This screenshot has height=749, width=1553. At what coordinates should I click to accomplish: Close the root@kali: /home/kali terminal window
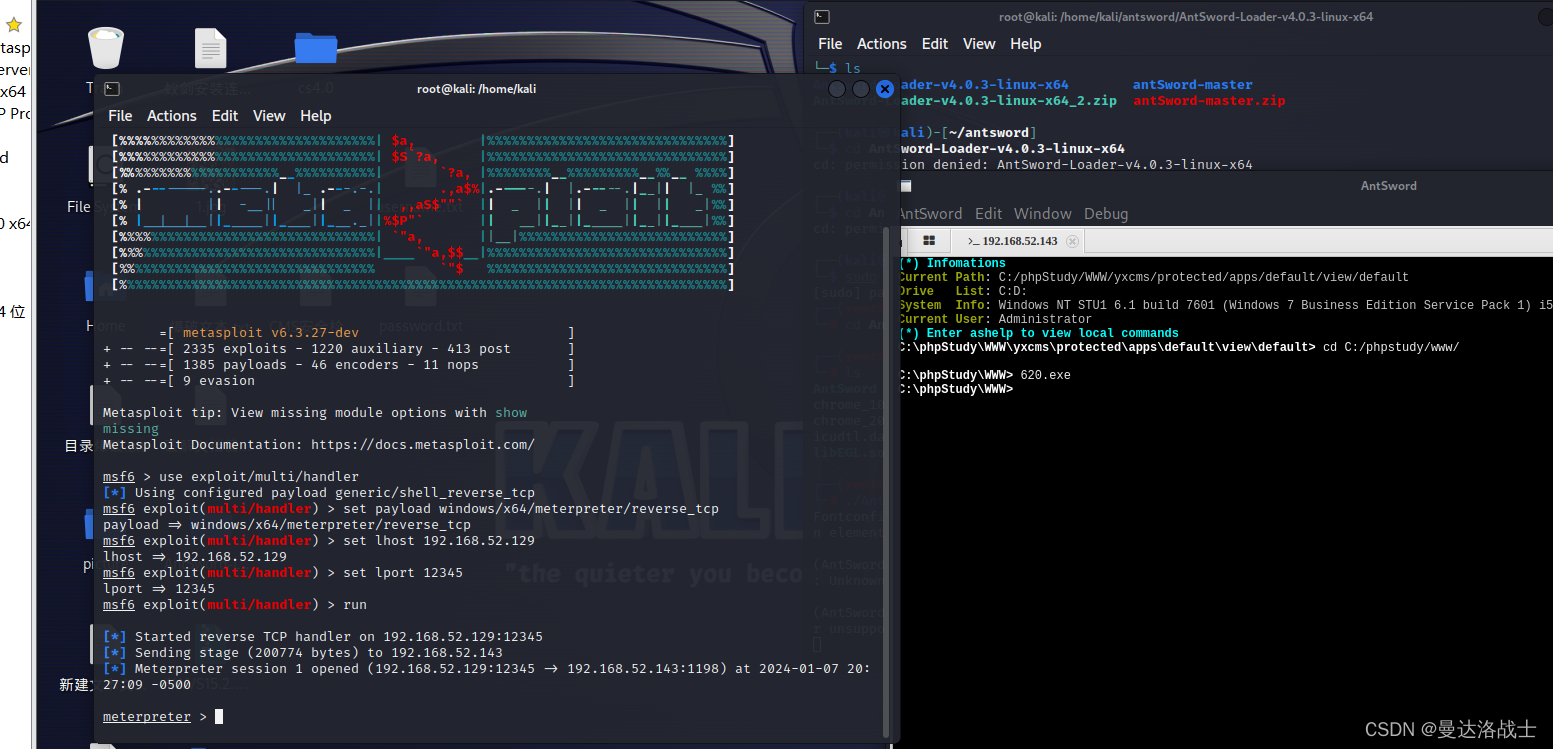(x=884, y=89)
